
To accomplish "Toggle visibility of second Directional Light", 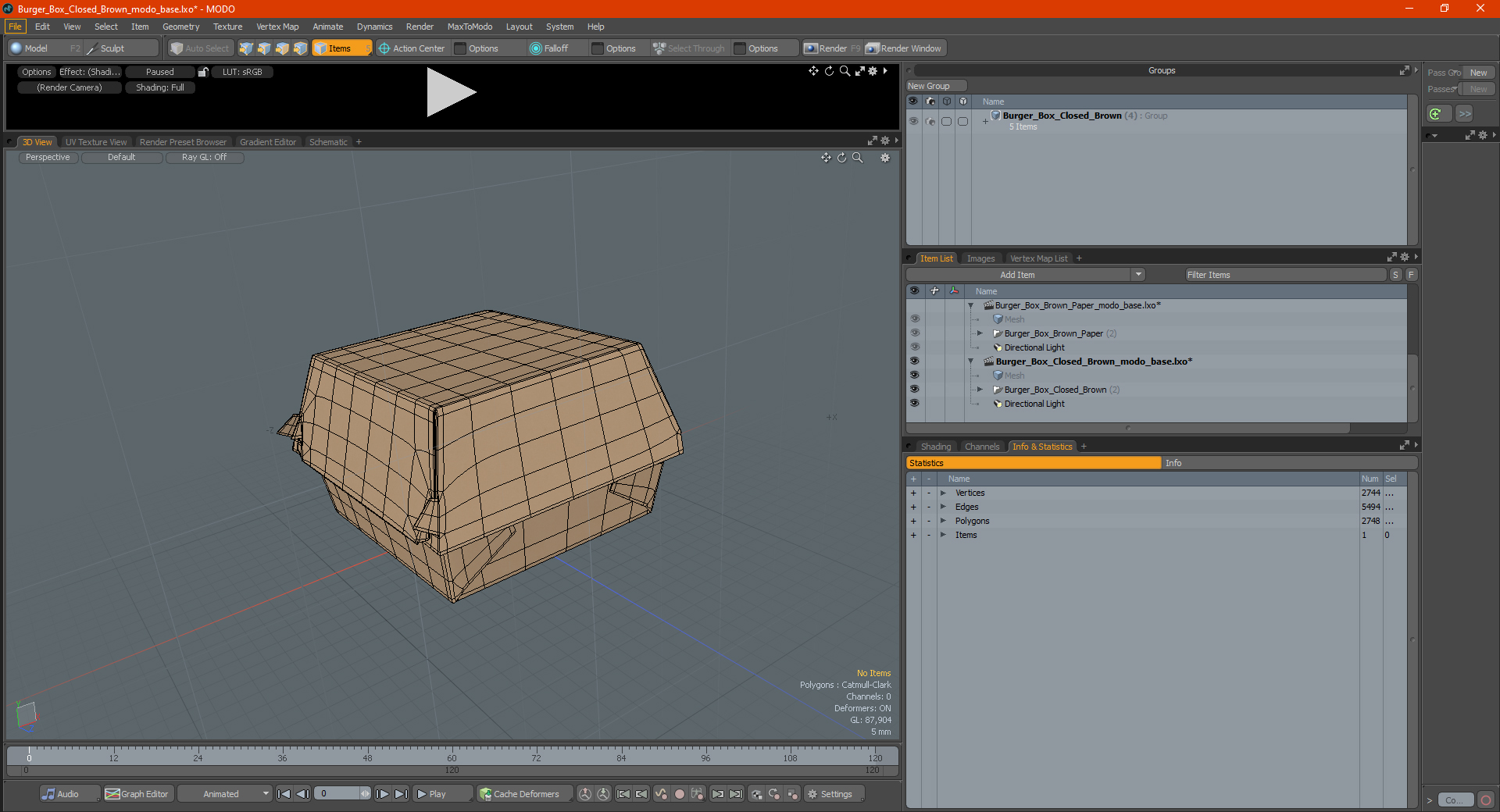I will [914, 403].
